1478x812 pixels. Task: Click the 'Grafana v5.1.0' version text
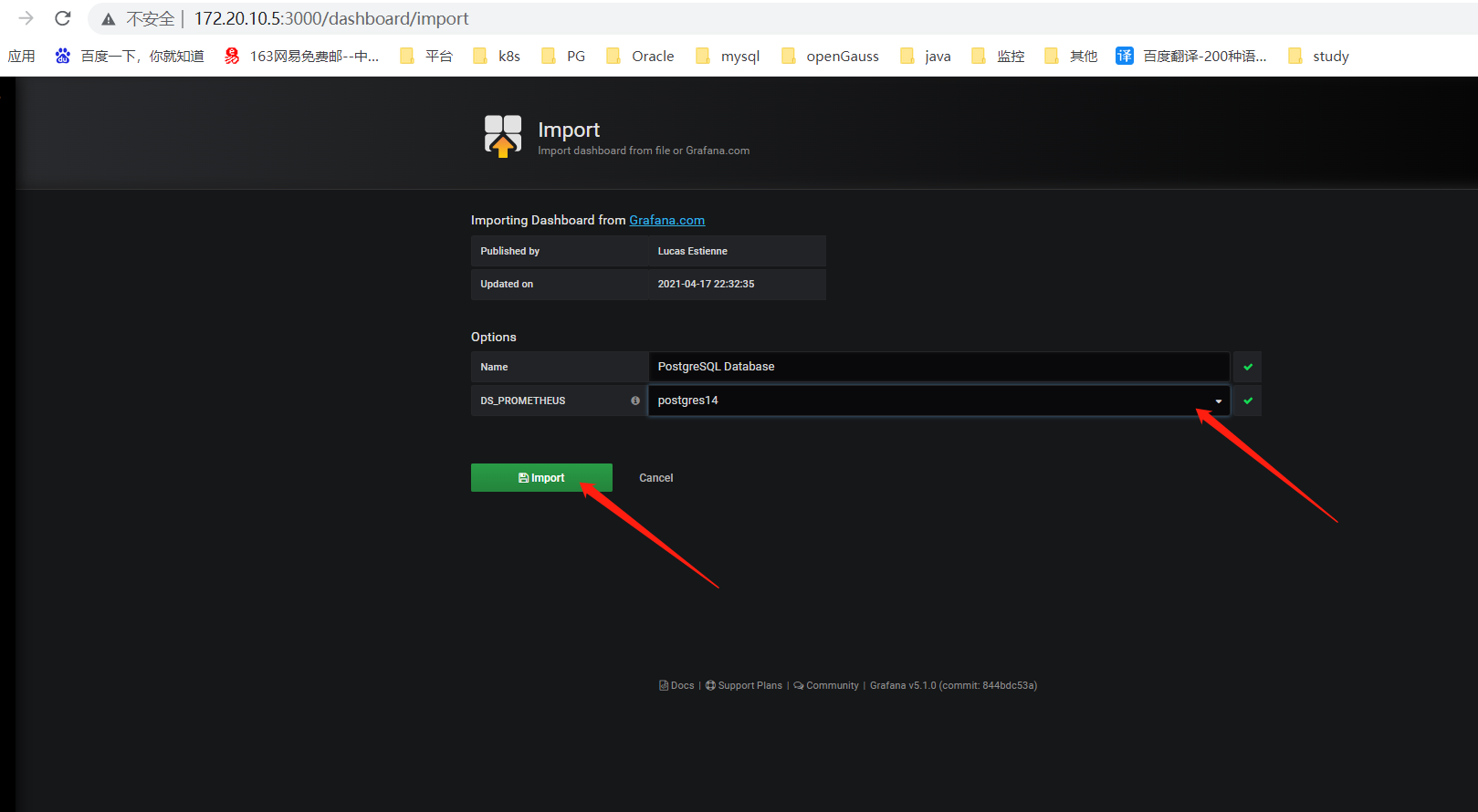pos(902,685)
